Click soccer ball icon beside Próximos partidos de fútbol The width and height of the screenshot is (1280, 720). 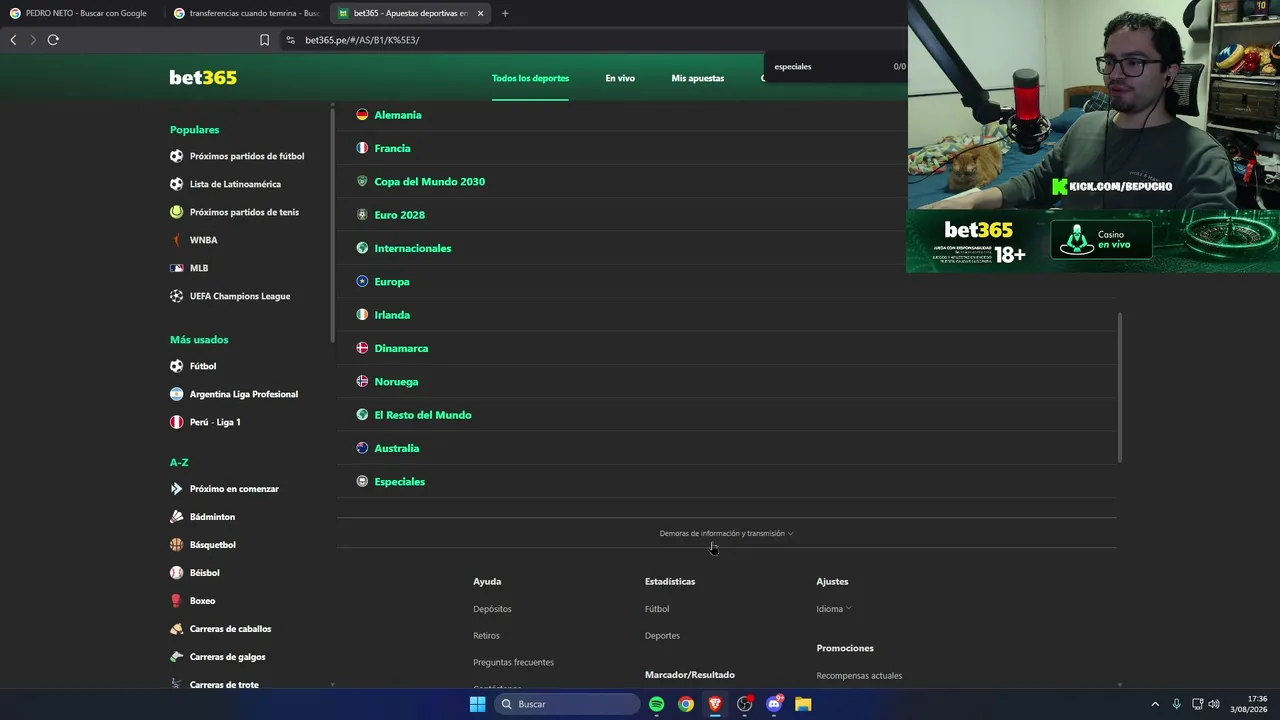(176, 156)
